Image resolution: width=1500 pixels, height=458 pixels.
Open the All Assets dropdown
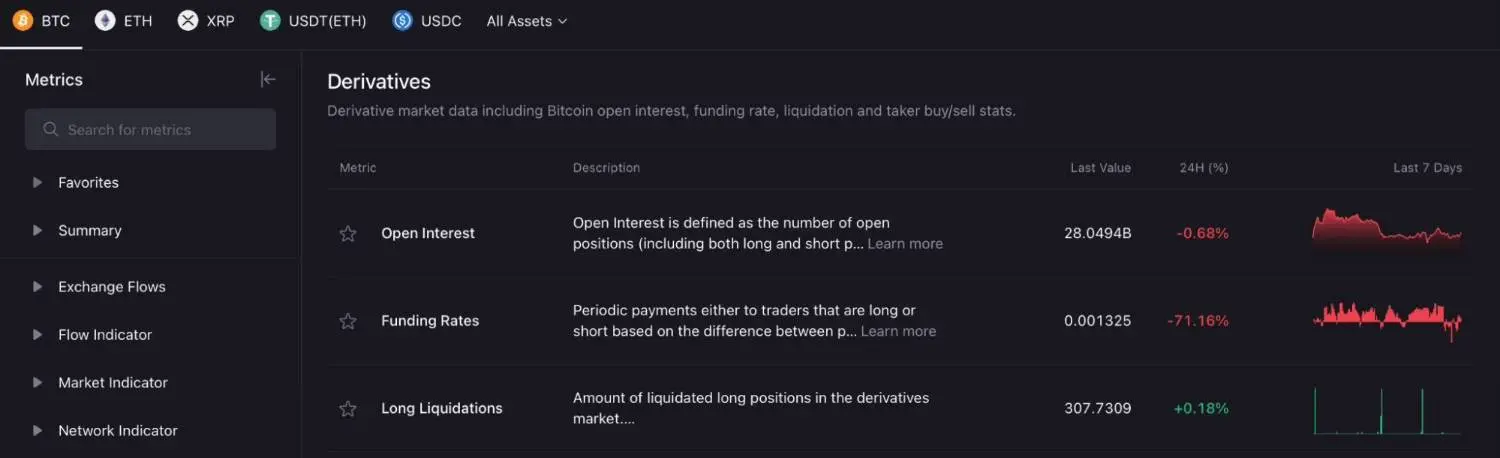point(526,21)
